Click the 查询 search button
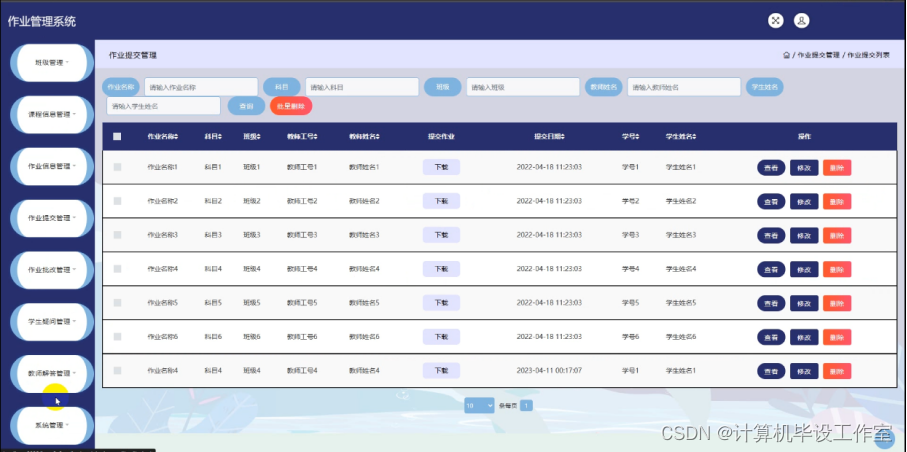 coord(246,106)
